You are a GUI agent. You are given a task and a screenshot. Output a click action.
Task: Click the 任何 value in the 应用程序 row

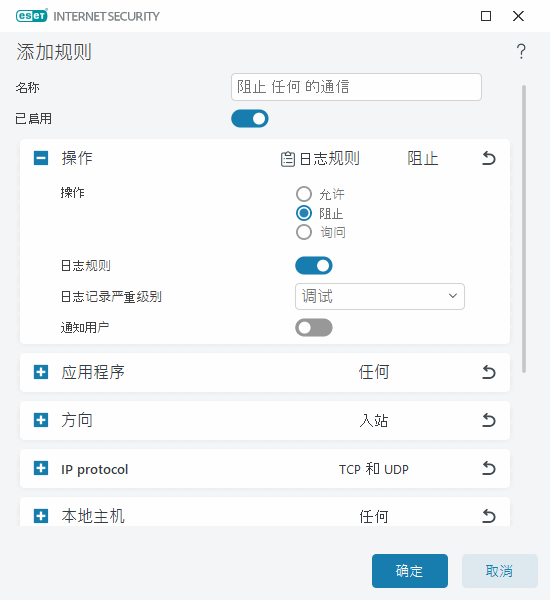click(x=374, y=372)
